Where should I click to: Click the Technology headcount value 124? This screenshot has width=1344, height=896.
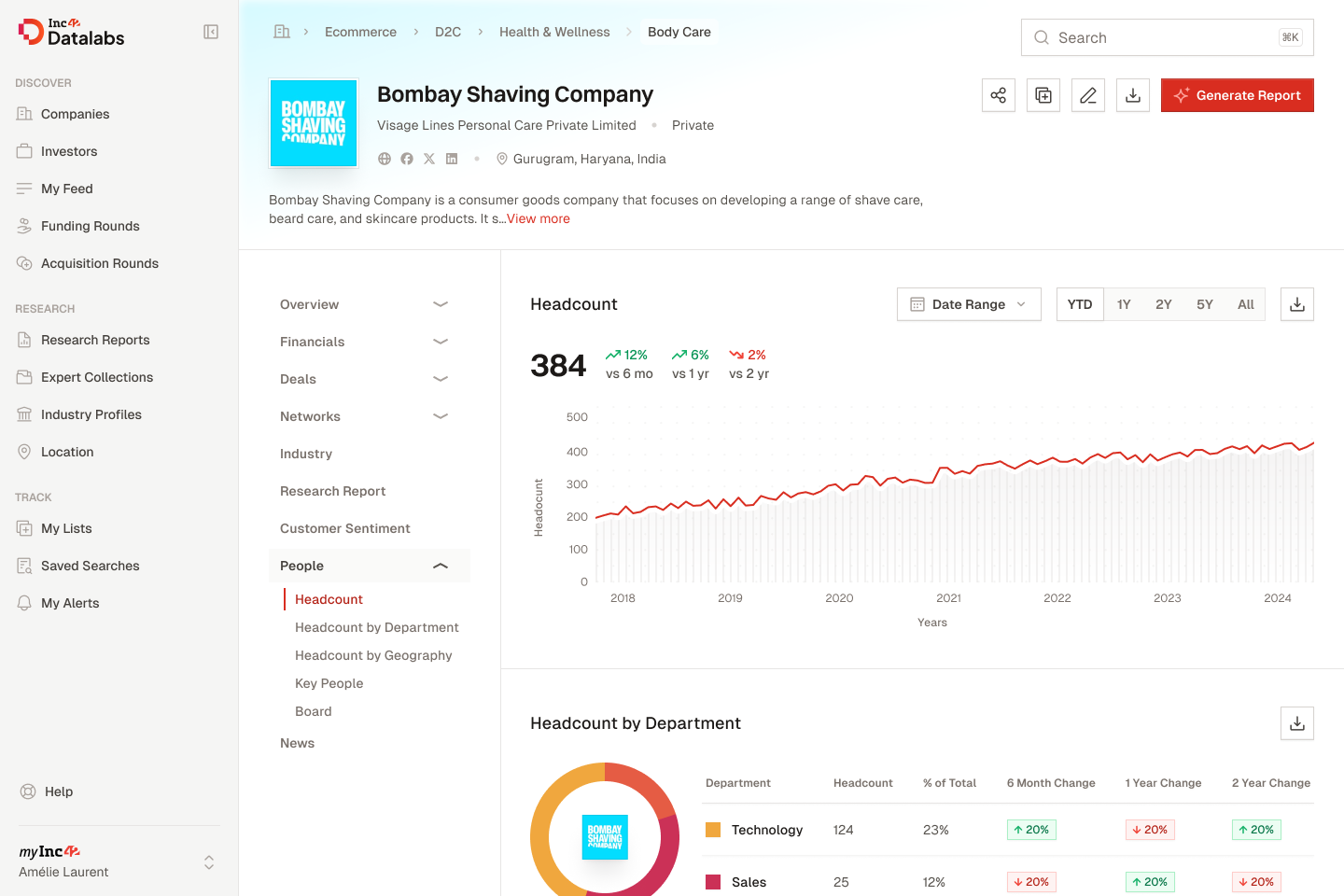pos(844,830)
